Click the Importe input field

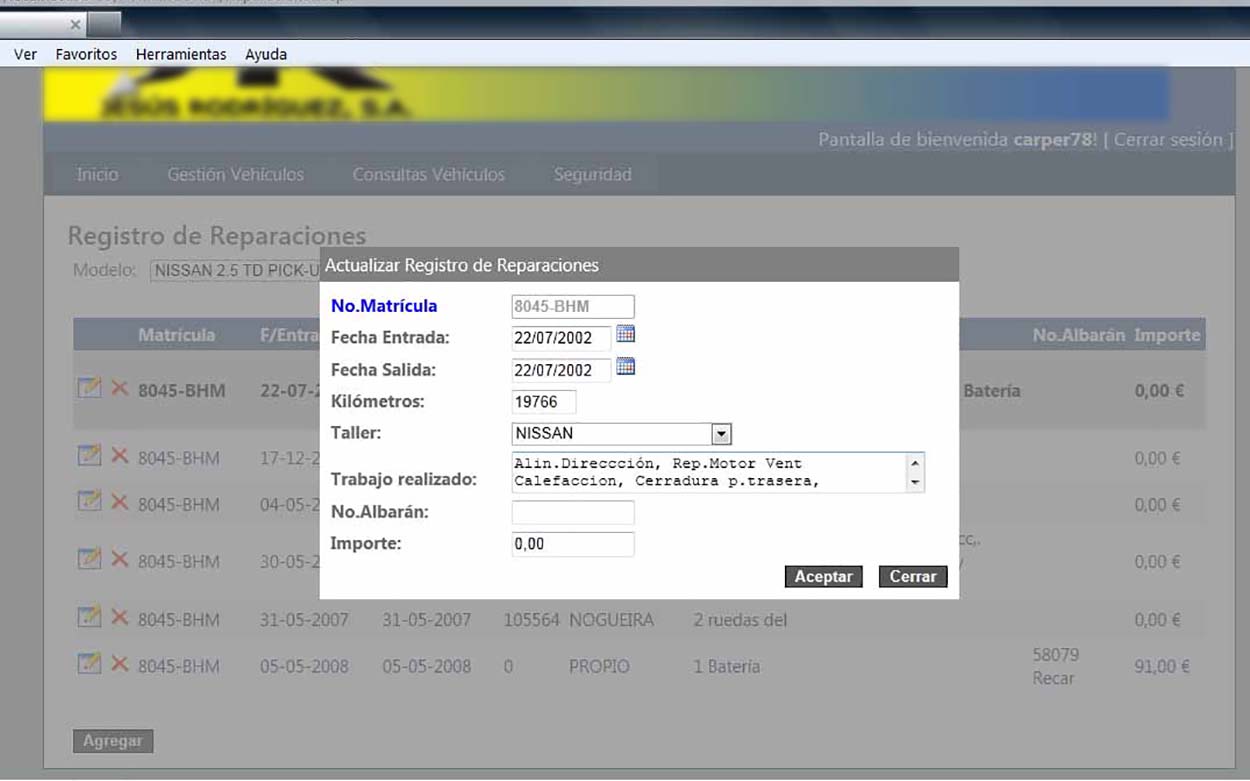click(573, 544)
